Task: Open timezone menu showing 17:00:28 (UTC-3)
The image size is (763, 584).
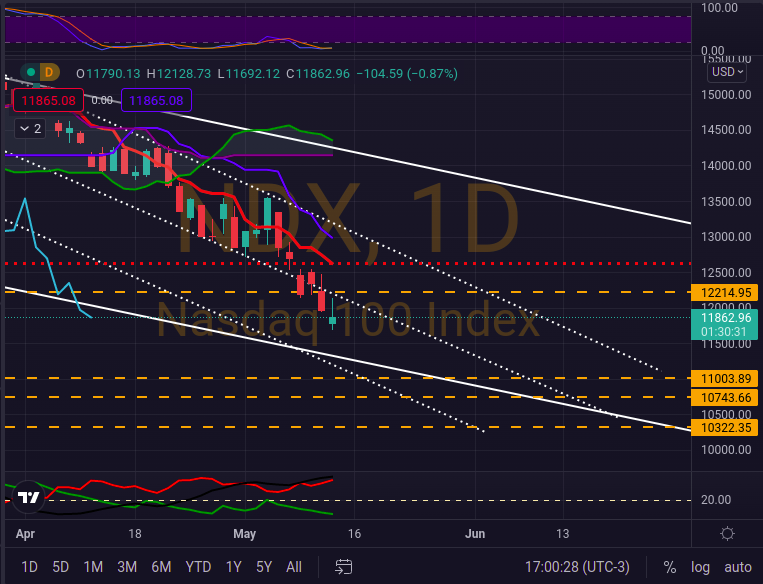Action: pyautogui.click(x=577, y=567)
